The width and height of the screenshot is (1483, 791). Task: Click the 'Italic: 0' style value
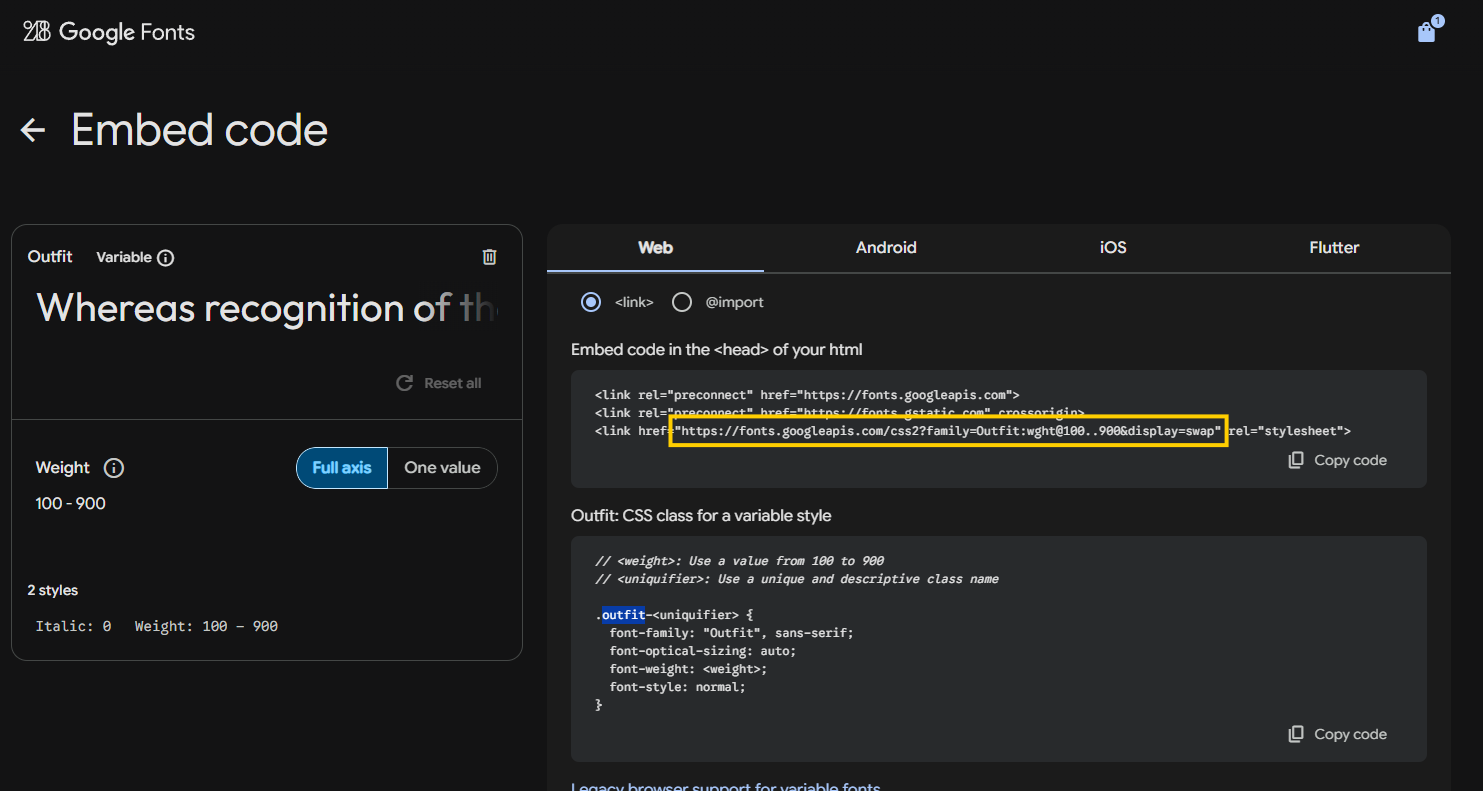click(73, 626)
